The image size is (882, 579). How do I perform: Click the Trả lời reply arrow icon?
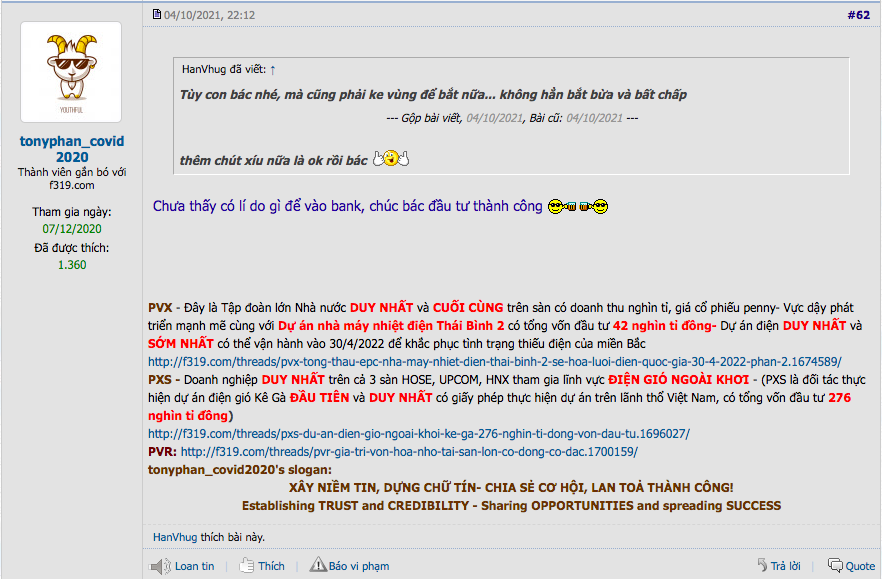point(762,565)
